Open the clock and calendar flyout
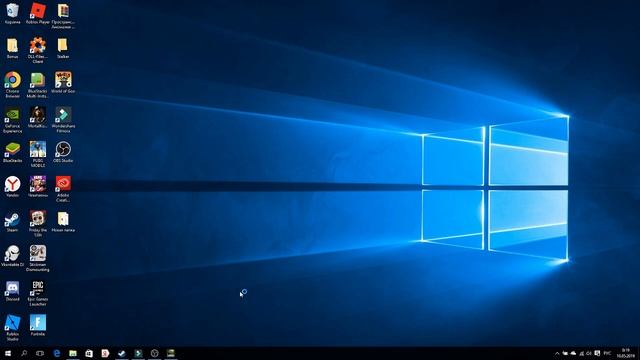 click(625, 353)
